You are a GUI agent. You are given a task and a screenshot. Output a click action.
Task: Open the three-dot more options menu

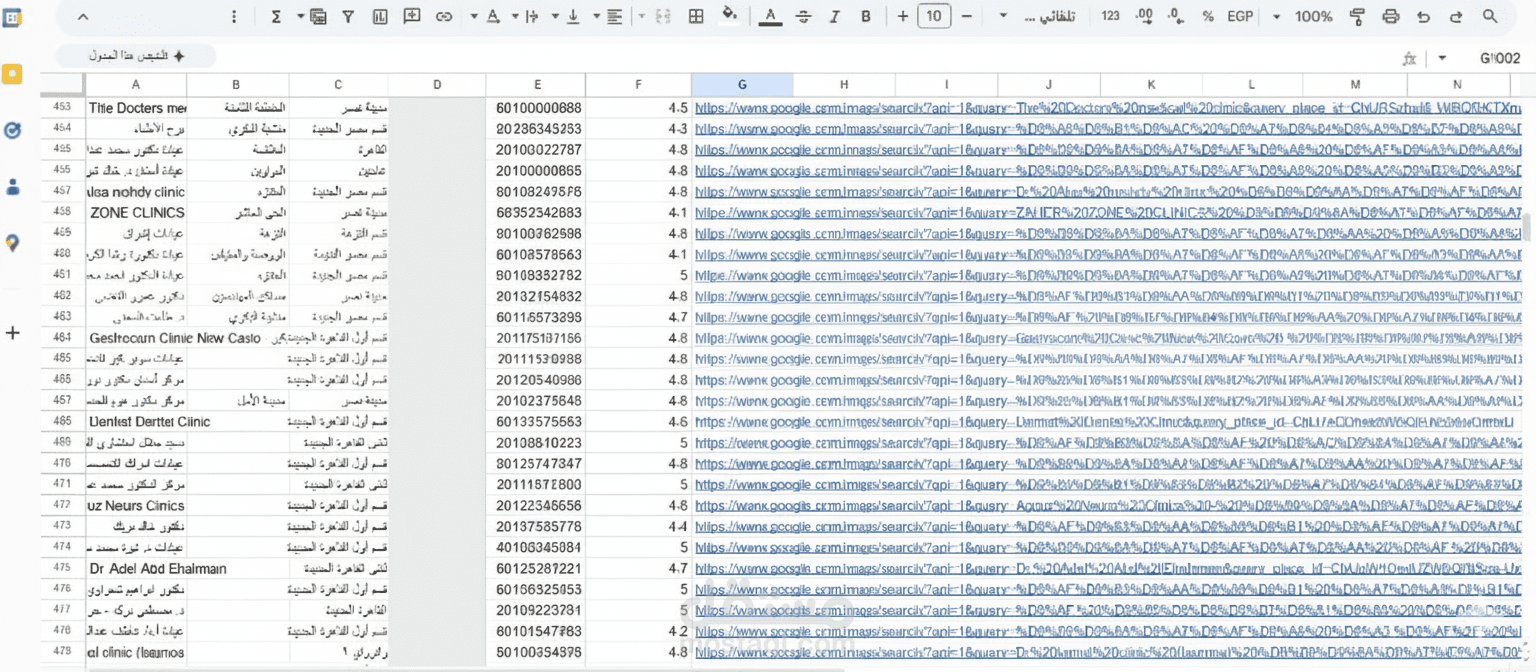pos(234,17)
